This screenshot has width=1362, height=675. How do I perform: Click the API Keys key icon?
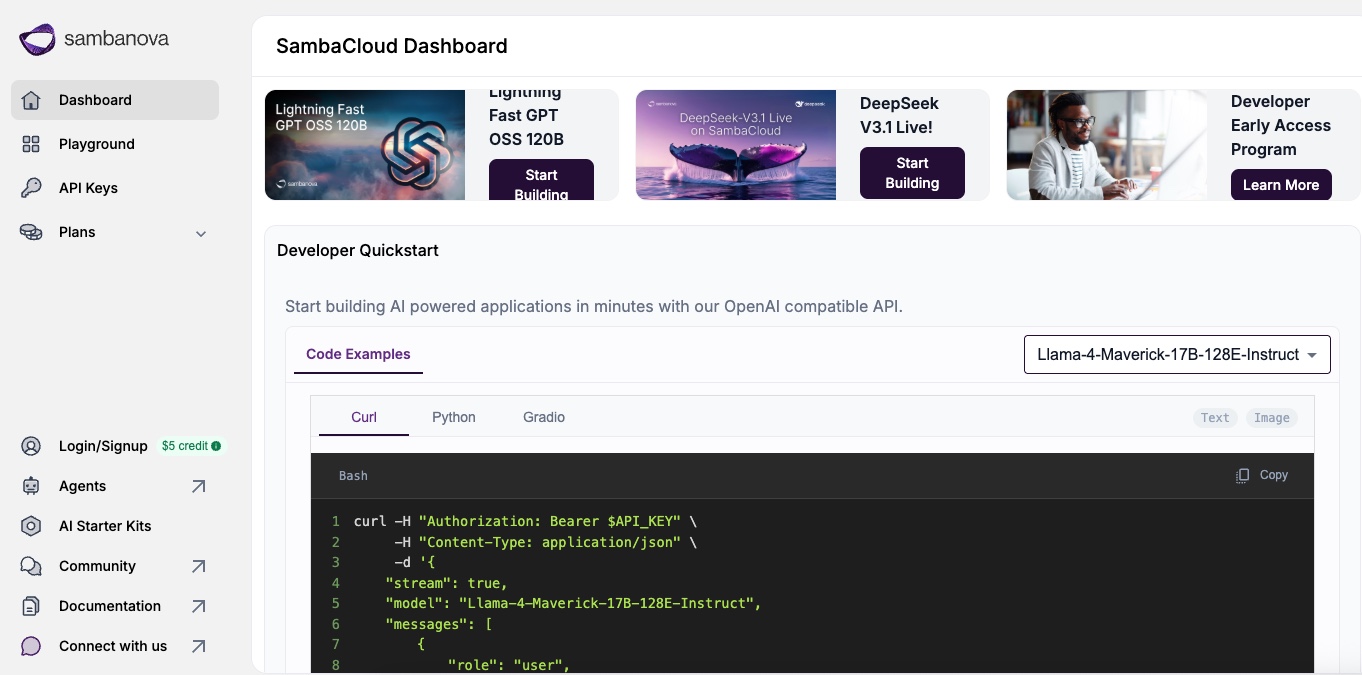click(31, 188)
